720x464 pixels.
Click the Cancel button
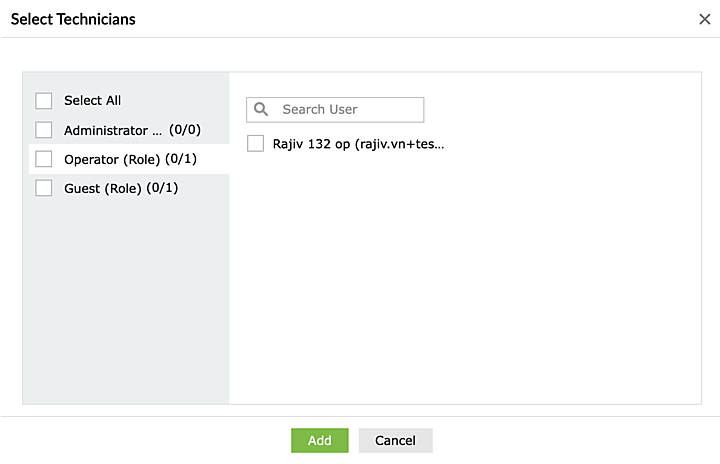(395, 441)
